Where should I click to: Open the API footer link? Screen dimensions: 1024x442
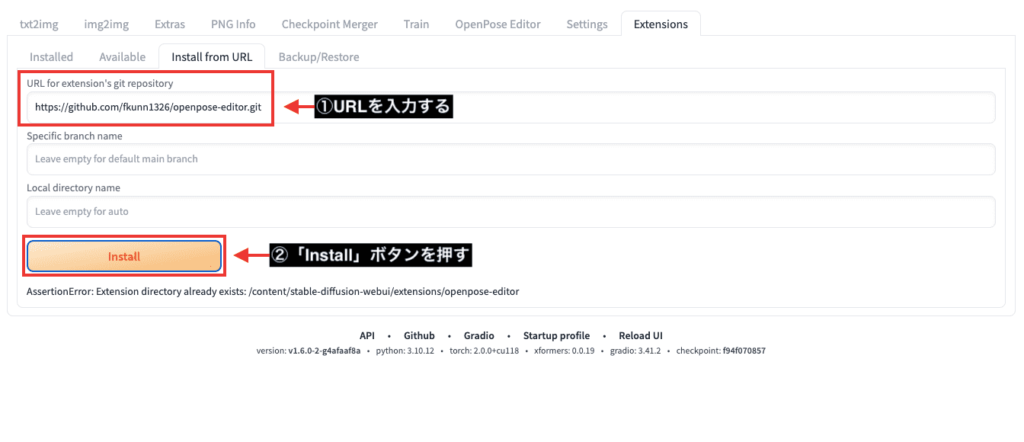click(367, 336)
